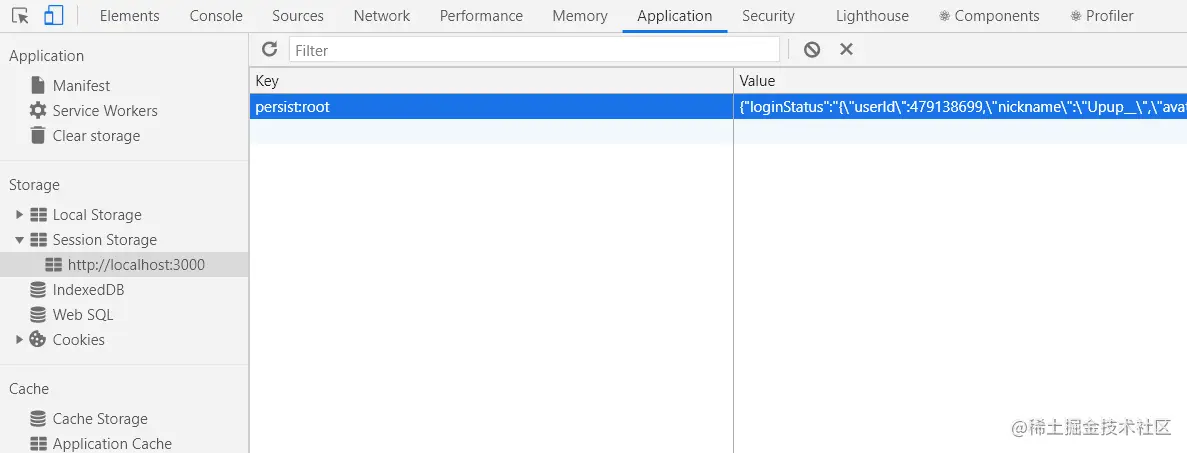Click the Application section heading
This screenshot has height=453, width=1187.
[46, 56]
